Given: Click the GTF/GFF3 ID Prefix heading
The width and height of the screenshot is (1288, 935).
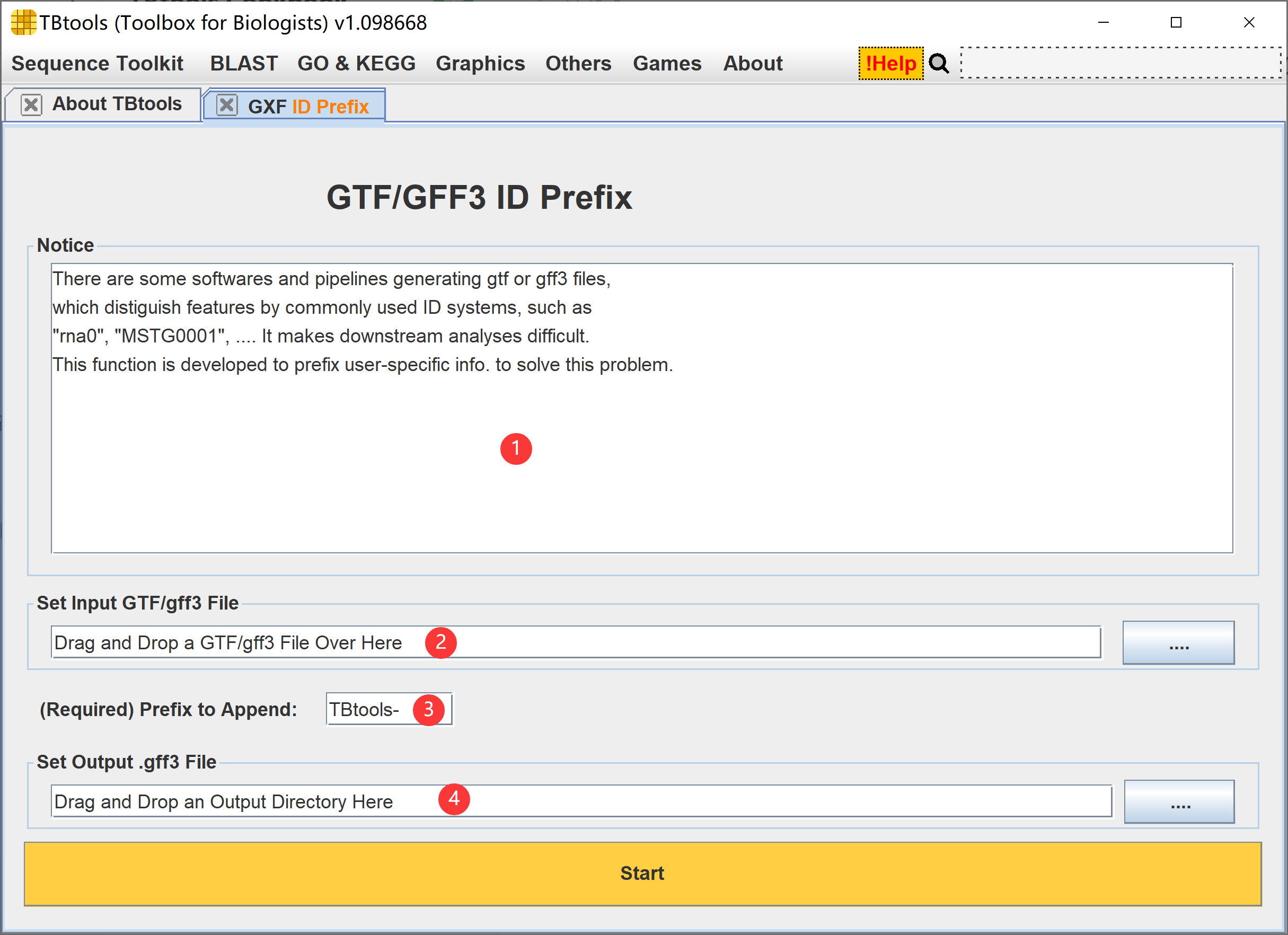Looking at the screenshot, I should point(479,198).
